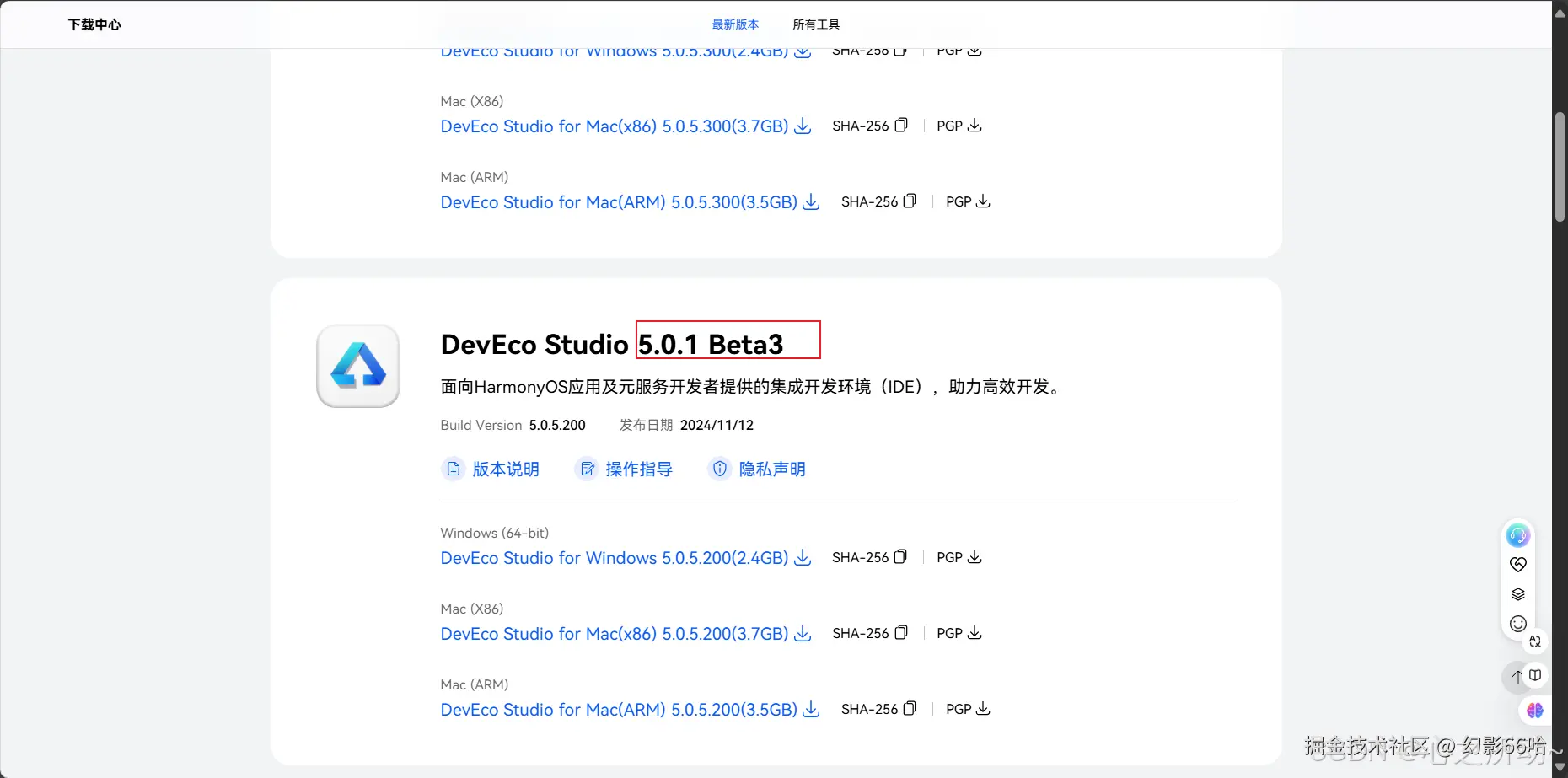This screenshot has height=778, width=1568.
Task: Open the headset customer support icon
Action: pyautogui.click(x=1517, y=535)
